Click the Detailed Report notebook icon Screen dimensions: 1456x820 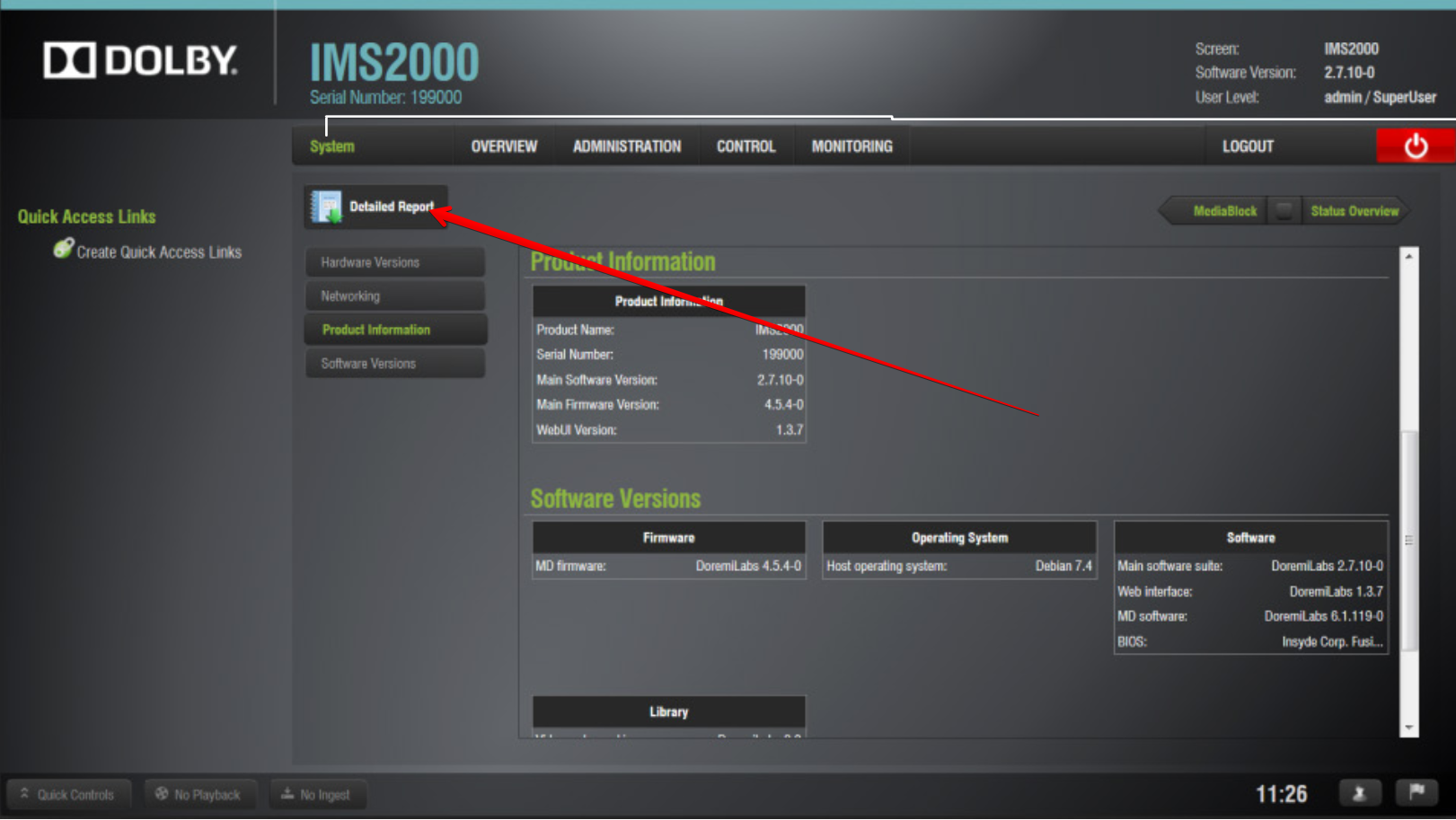pos(326,207)
